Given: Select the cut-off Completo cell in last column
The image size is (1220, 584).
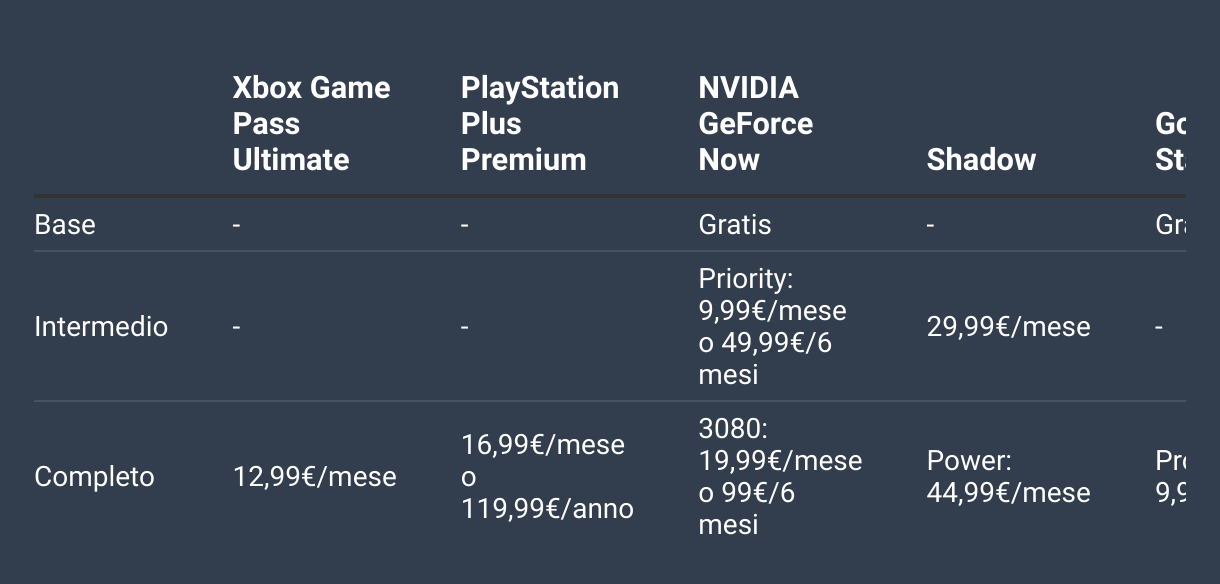Looking at the screenshot, I should click(x=1170, y=476).
